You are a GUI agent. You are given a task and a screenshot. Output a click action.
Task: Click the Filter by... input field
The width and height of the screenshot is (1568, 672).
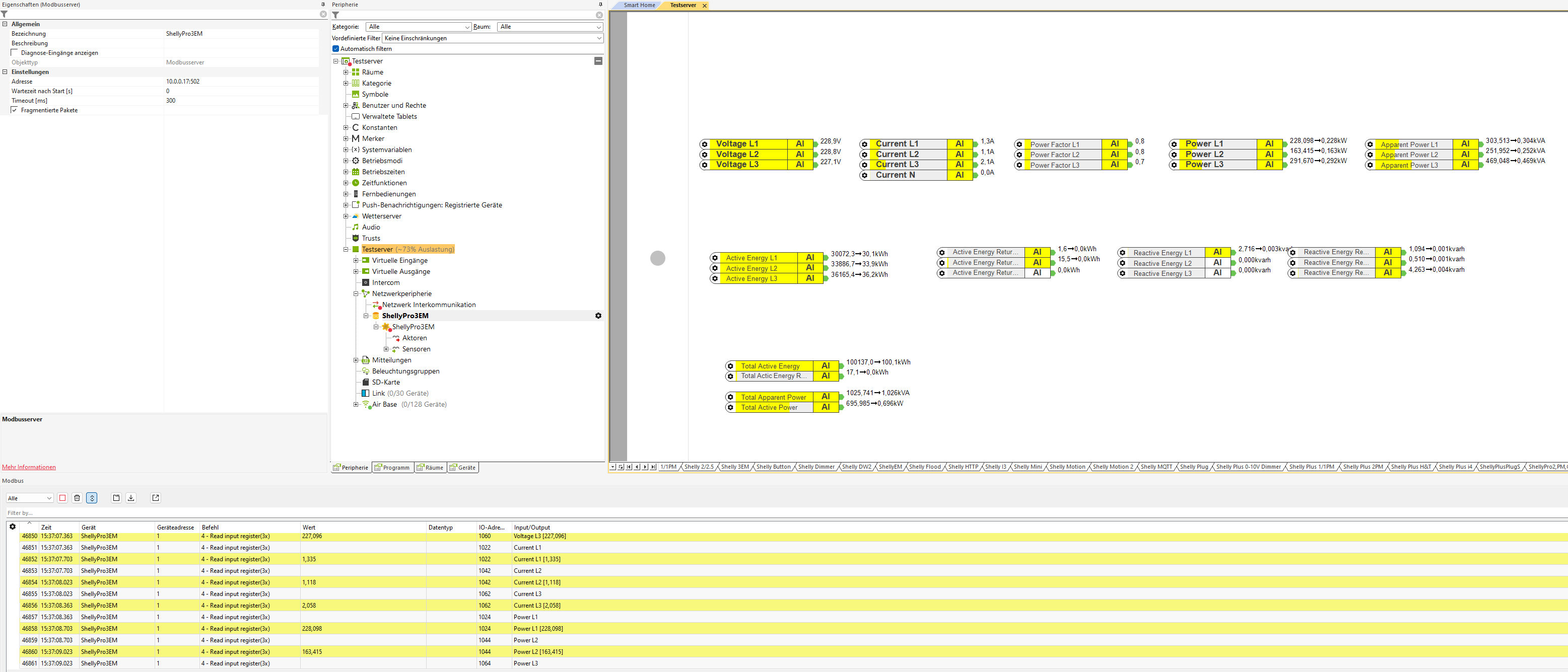[x=243, y=512]
